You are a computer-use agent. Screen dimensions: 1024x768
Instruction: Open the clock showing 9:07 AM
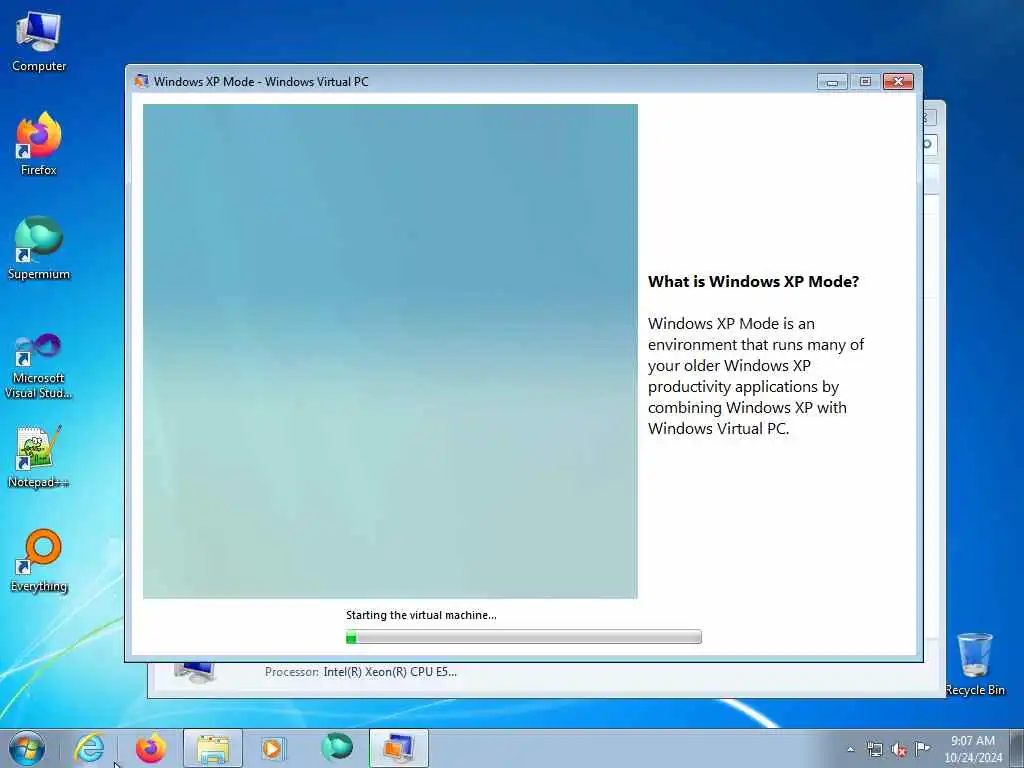[x=972, y=749]
